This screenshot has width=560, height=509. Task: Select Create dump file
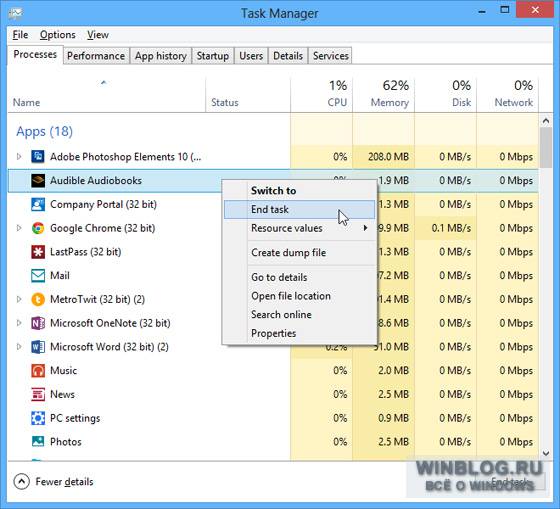(x=300, y=253)
